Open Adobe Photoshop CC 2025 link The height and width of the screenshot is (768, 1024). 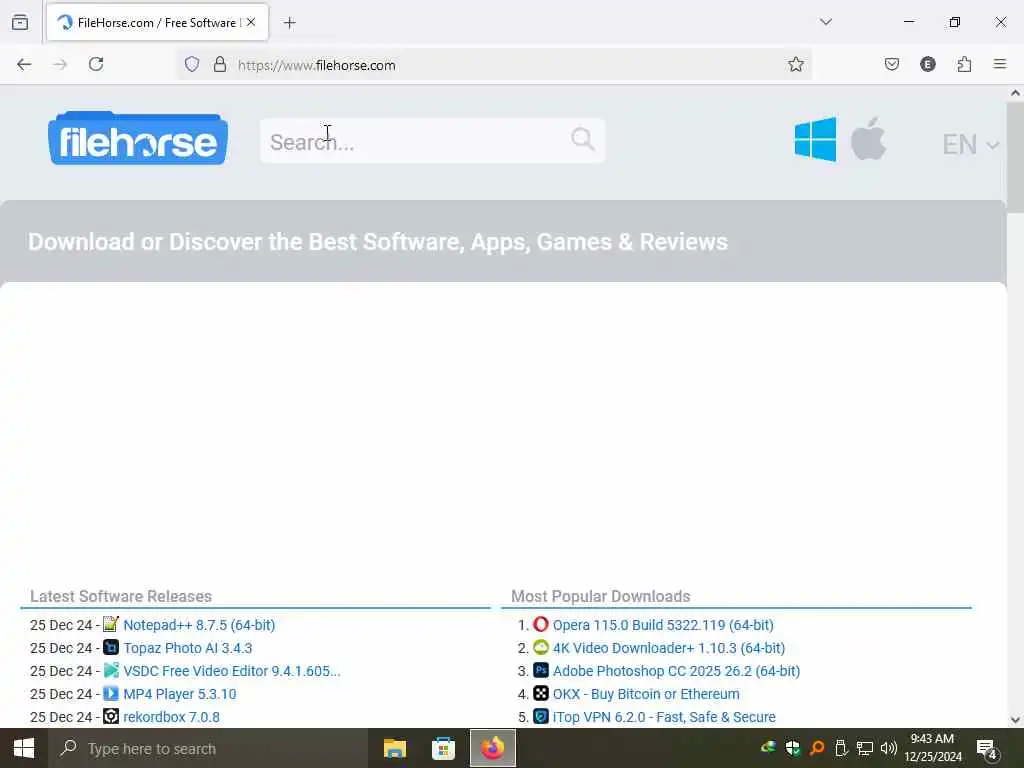676,671
